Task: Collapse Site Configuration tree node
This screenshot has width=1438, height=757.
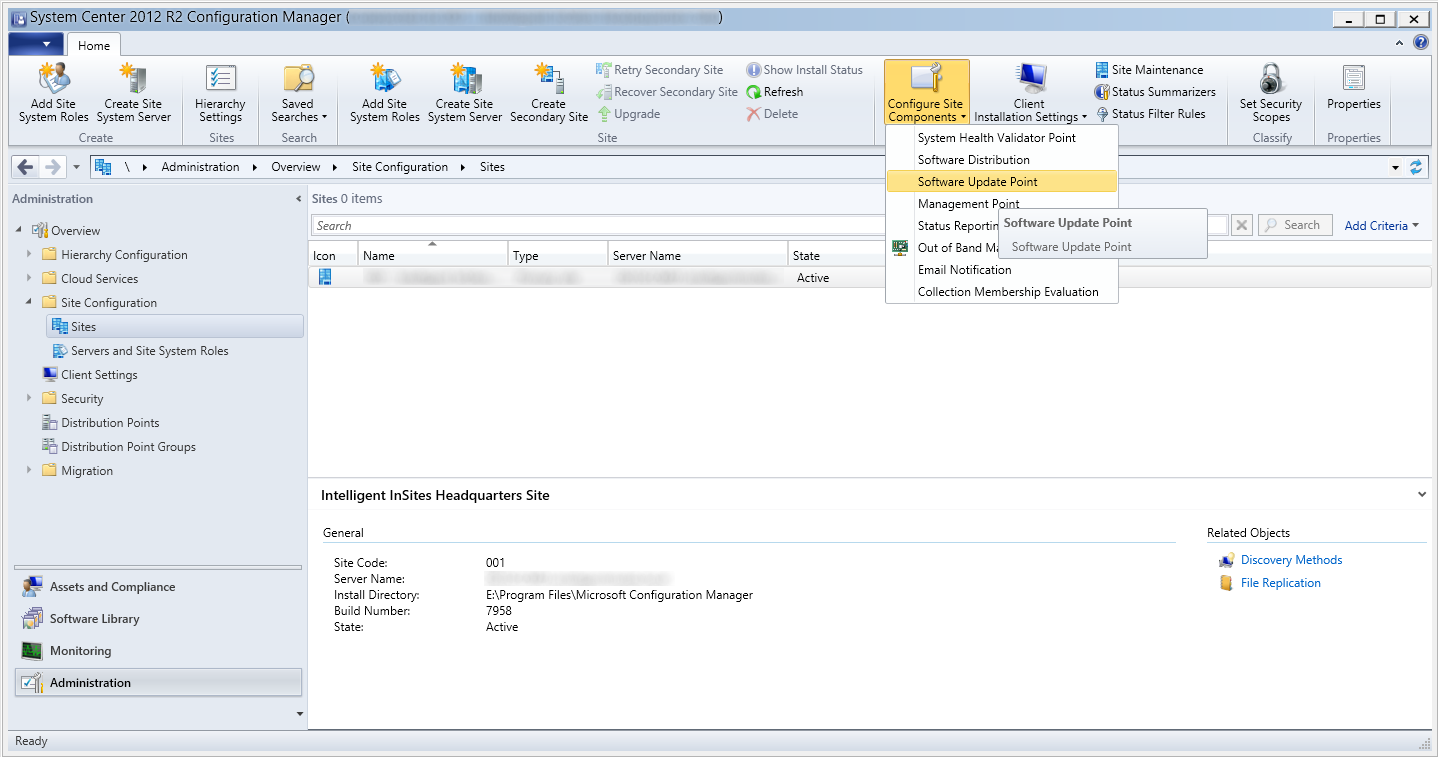Action: pos(29,303)
